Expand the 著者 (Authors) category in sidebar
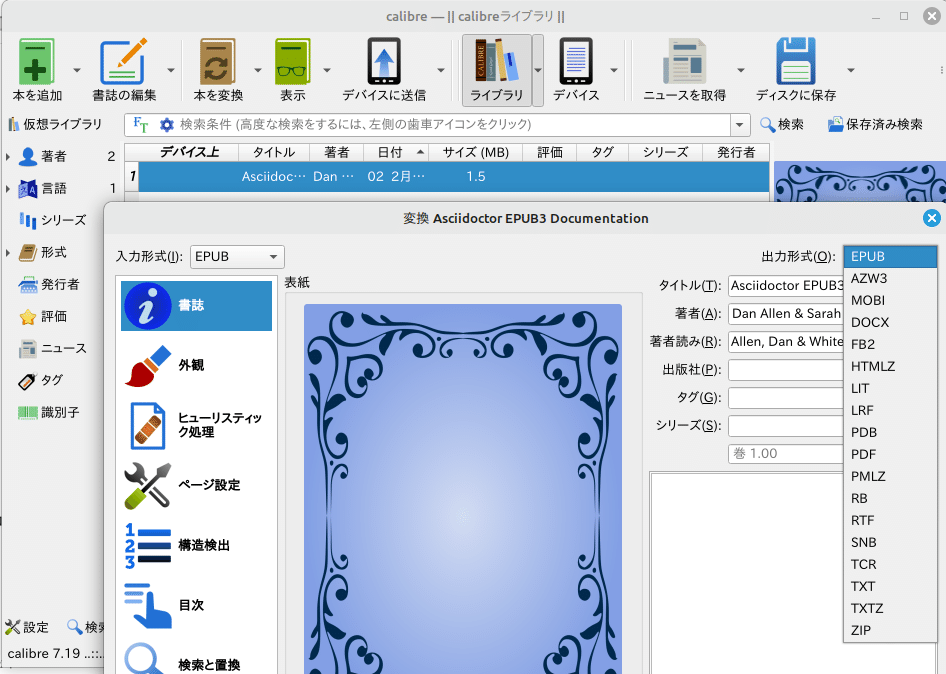 pos(10,156)
